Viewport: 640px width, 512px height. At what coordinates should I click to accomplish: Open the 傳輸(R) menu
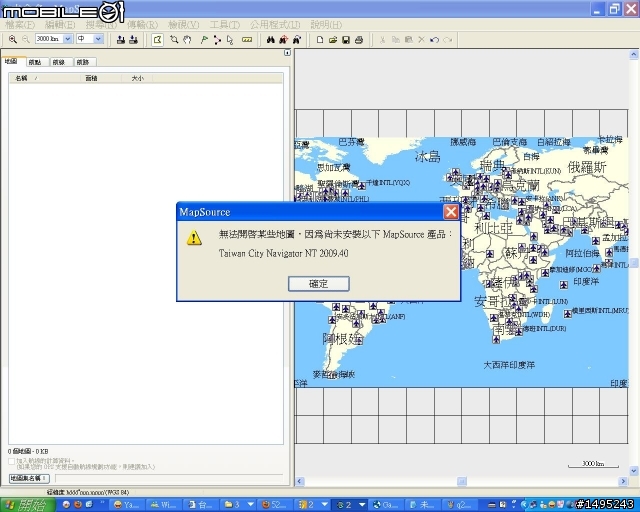(142, 25)
